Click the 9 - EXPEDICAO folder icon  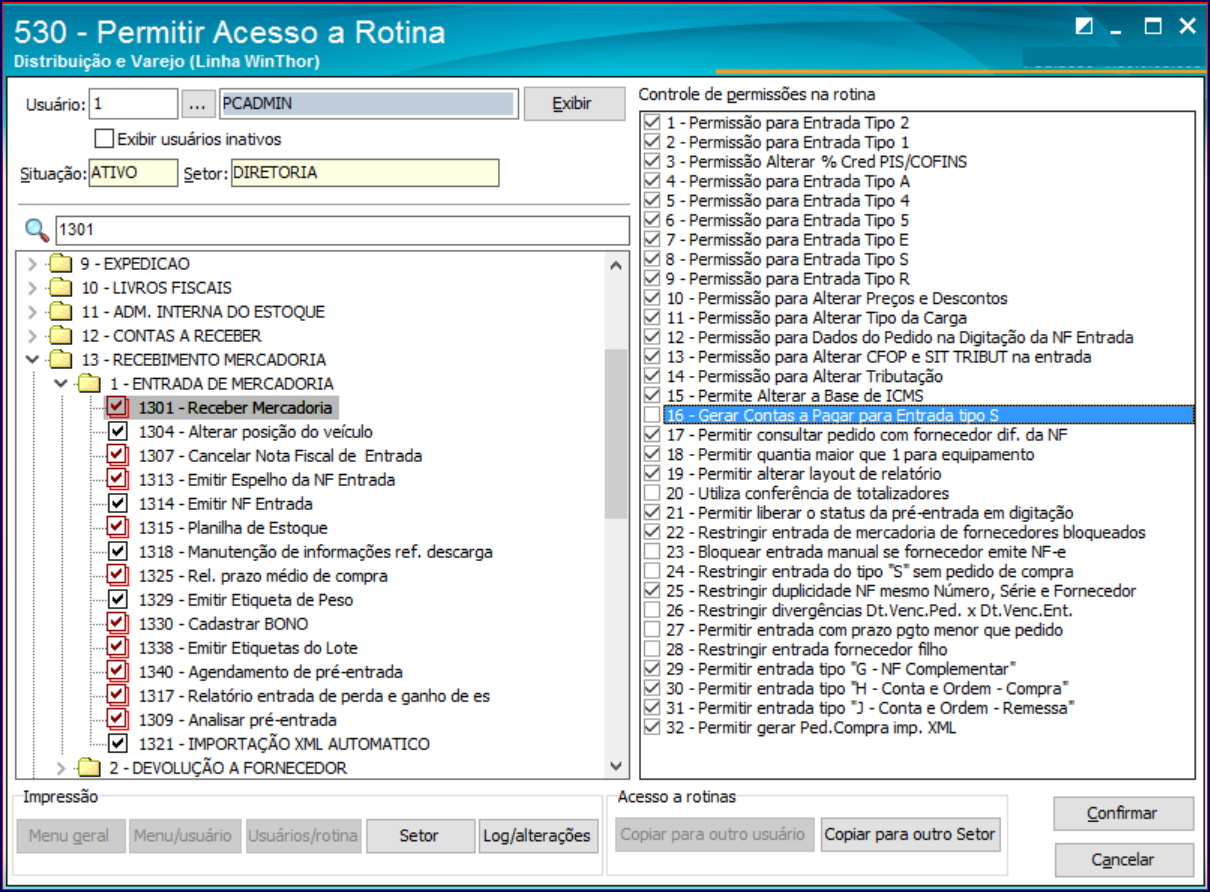pyautogui.click(x=62, y=264)
